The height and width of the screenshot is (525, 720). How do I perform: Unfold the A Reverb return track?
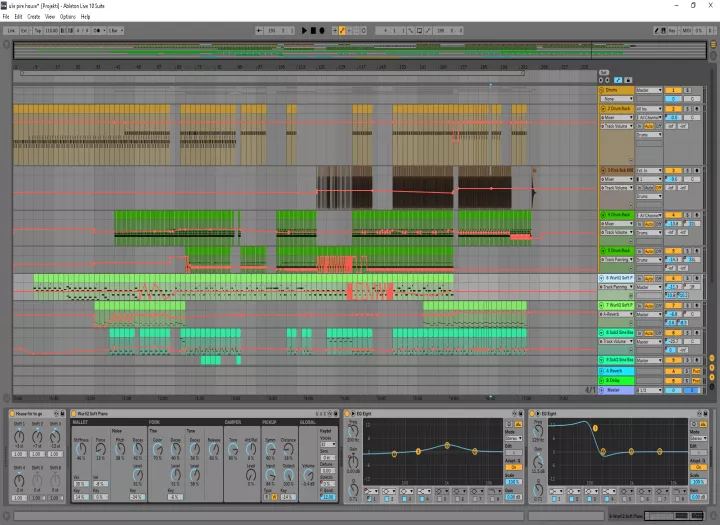[x=602, y=371]
